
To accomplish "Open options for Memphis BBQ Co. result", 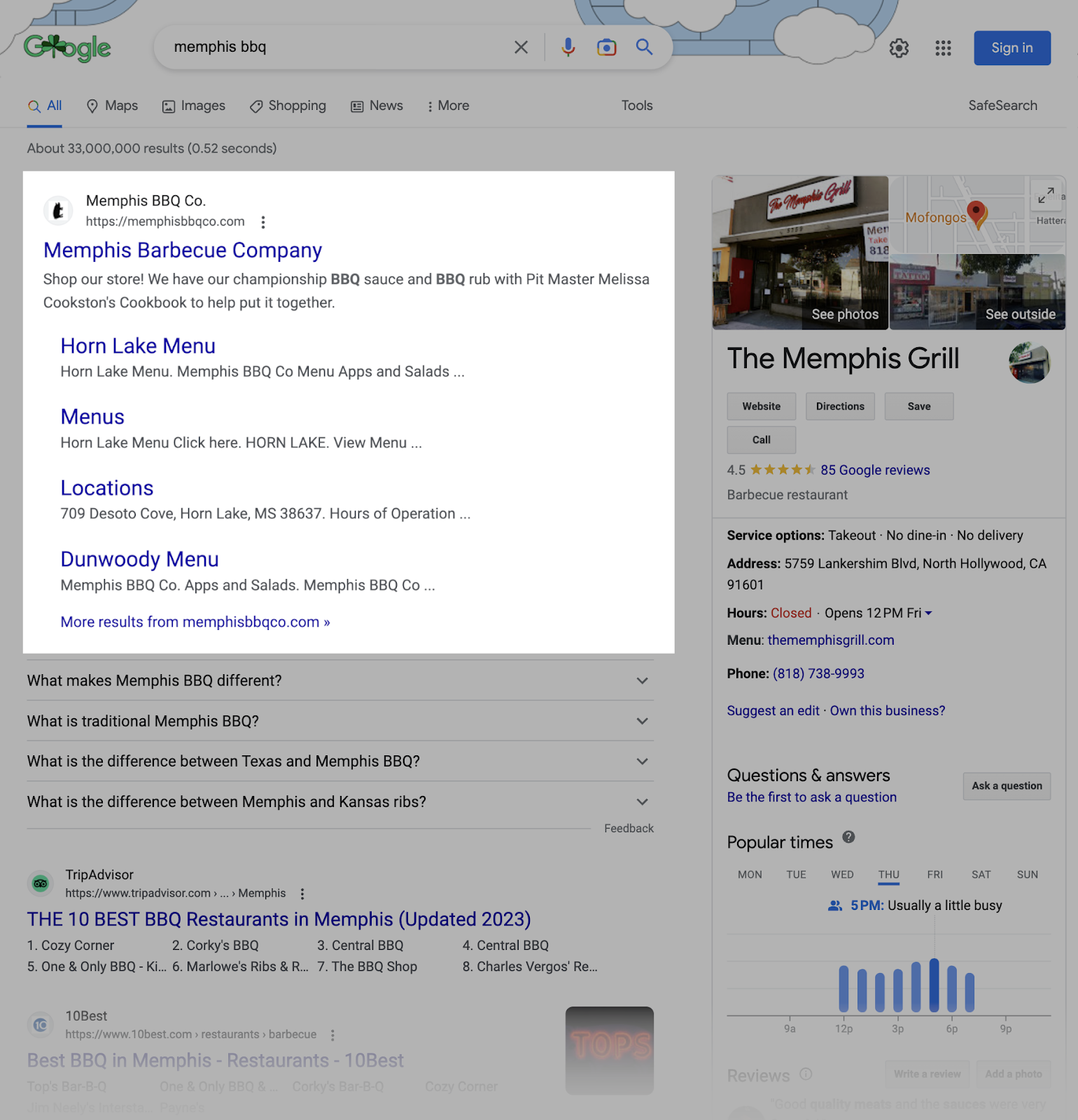I will (263, 222).
